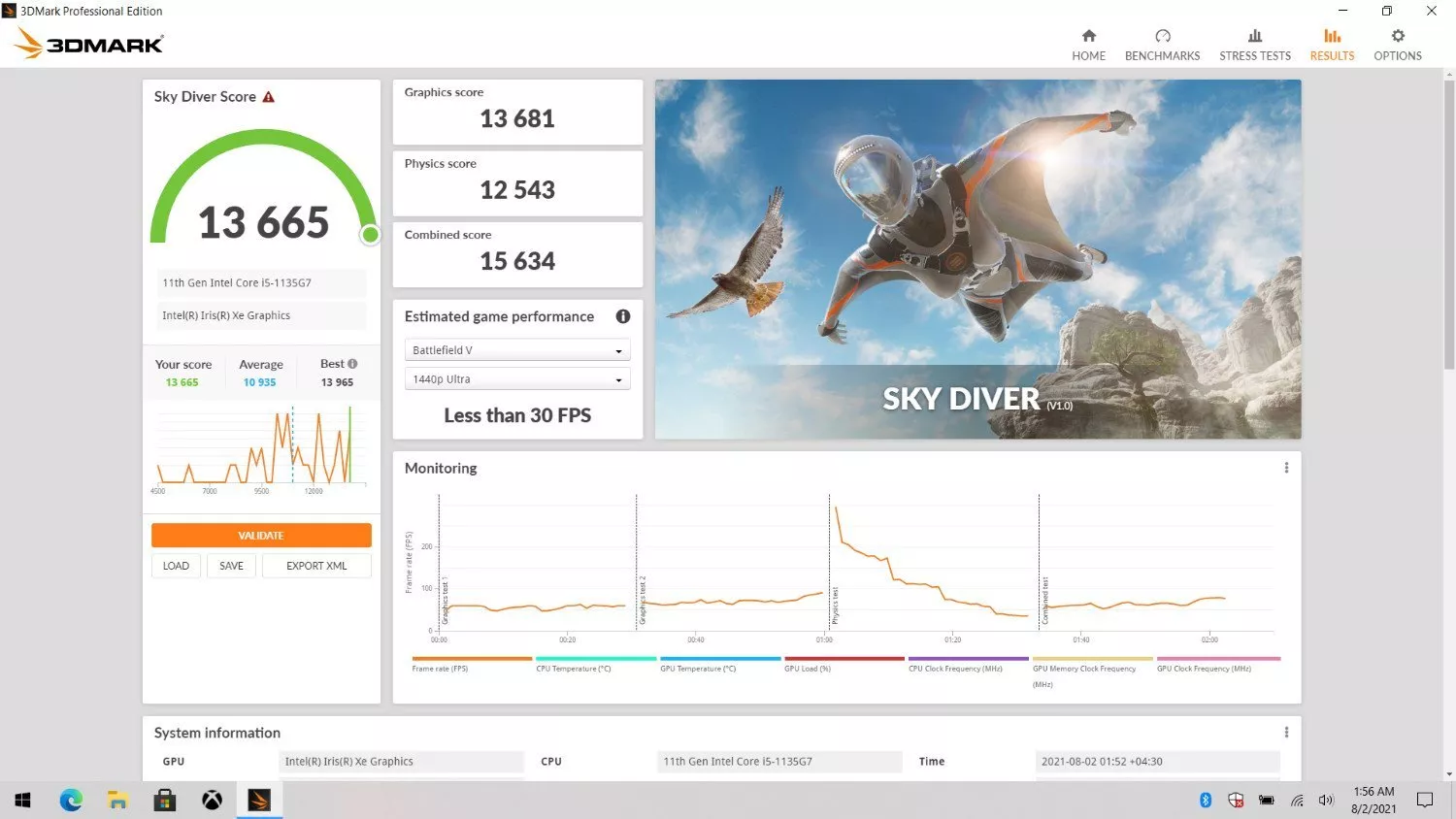
Task: Click the System information GPU field
Action: tap(401, 762)
